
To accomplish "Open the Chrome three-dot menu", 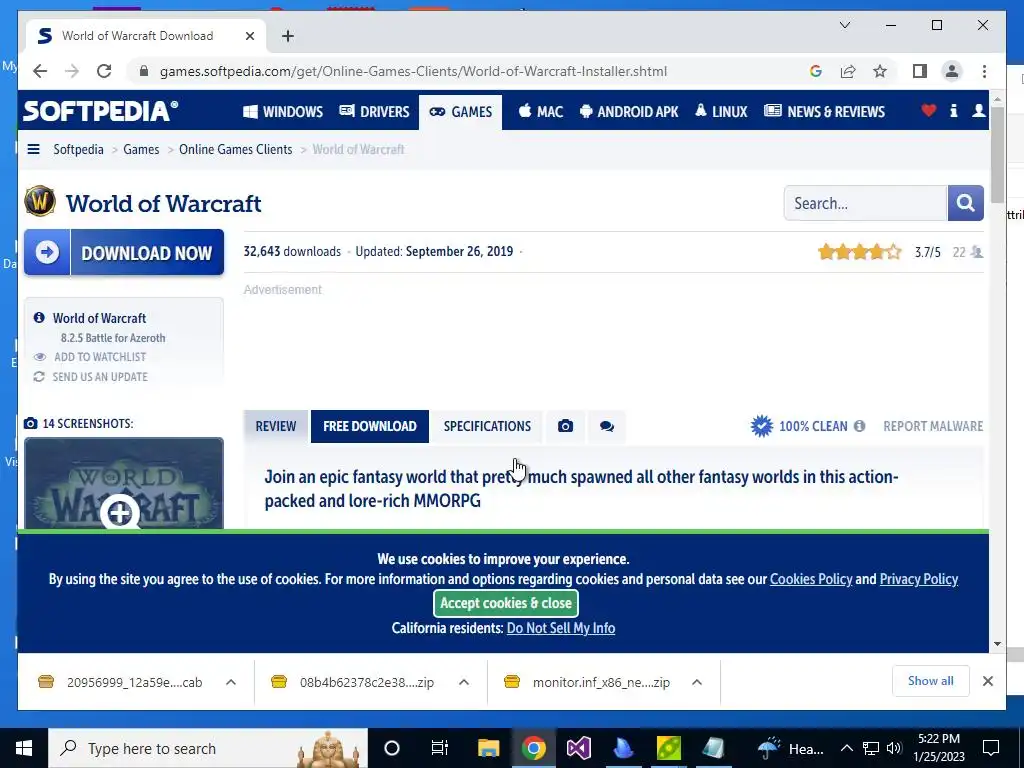I will click(x=984, y=71).
